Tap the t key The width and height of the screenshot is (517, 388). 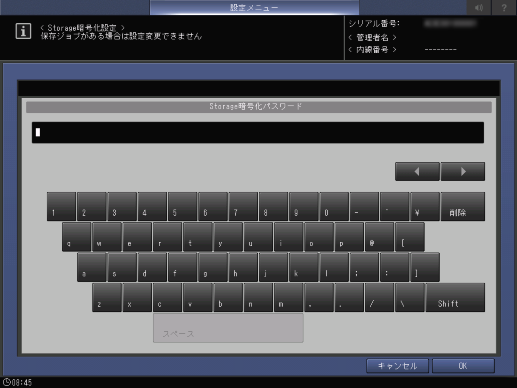coord(198,237)
